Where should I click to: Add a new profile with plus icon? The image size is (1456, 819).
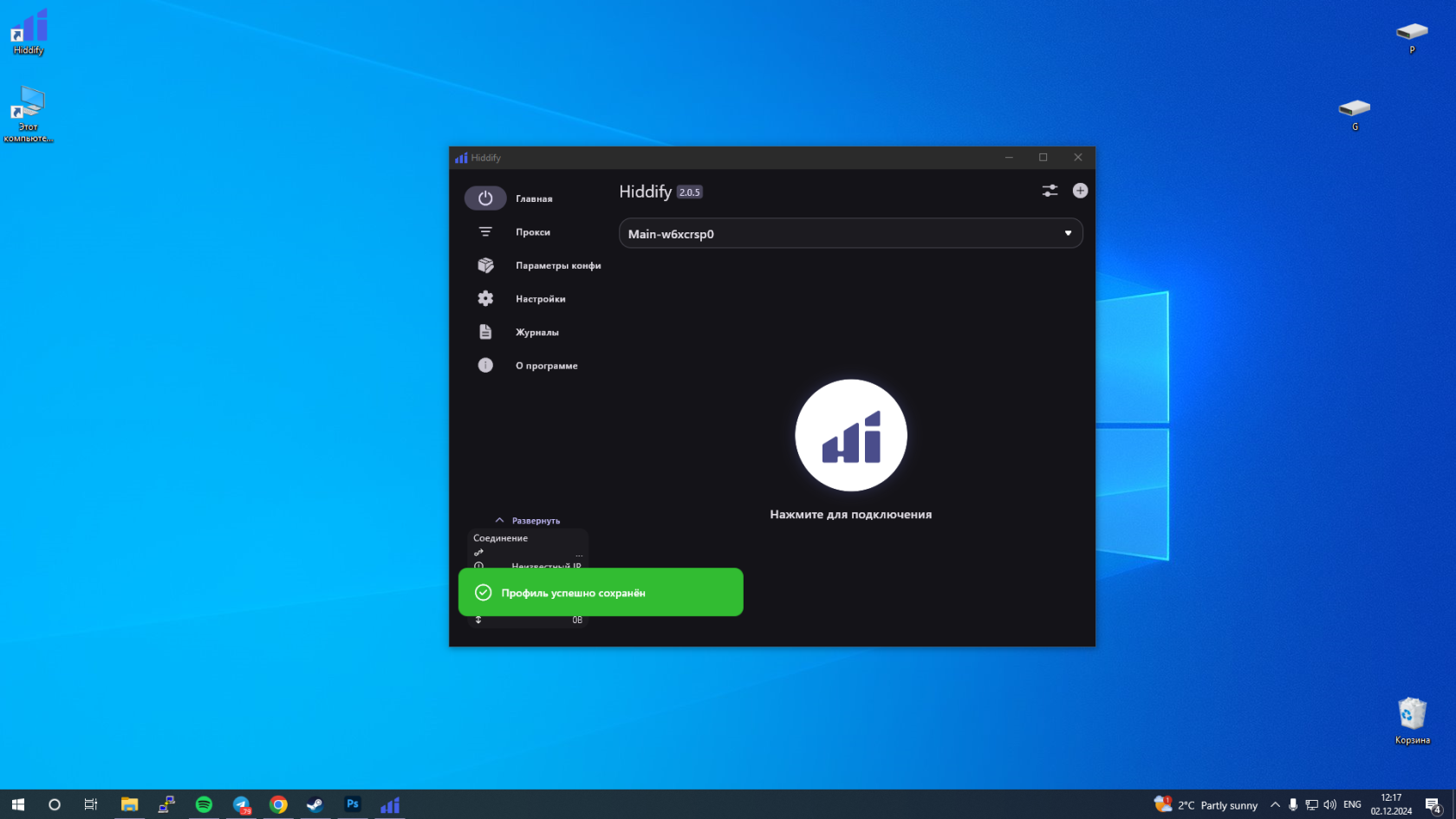[1080, 191]
